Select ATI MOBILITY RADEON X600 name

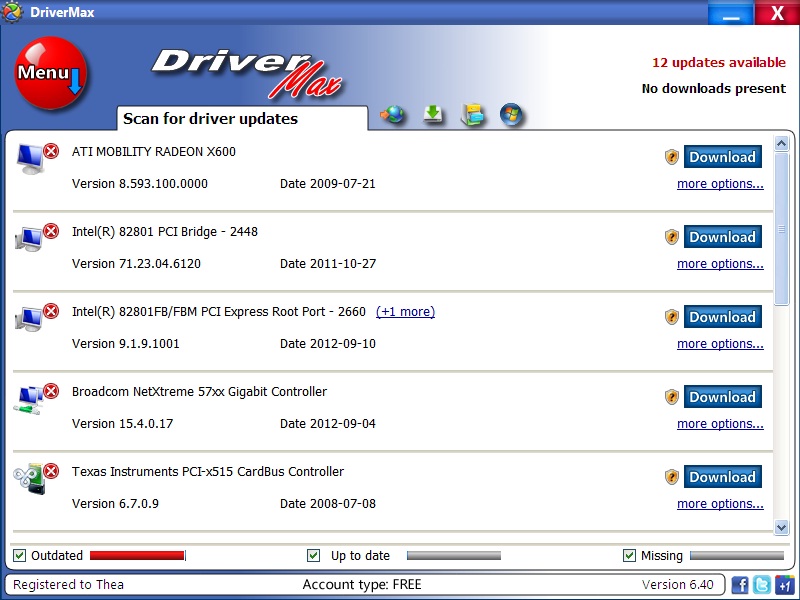click(x=154, y=152)
